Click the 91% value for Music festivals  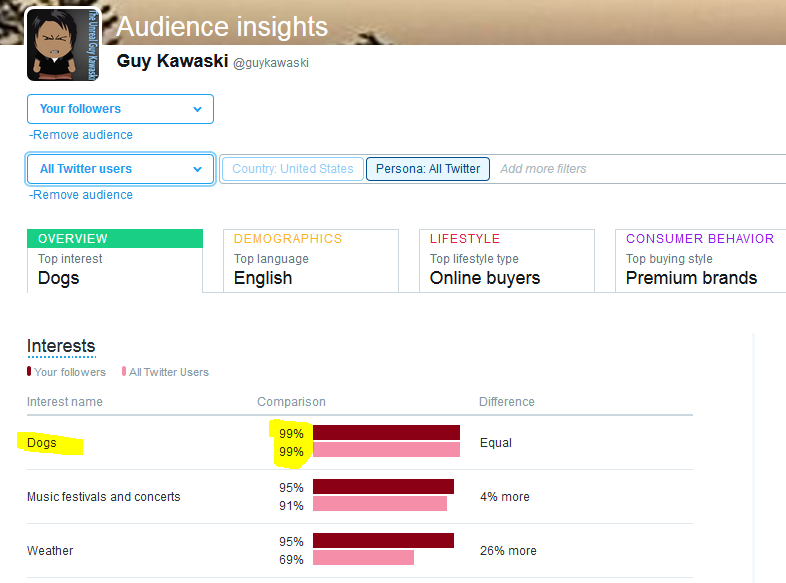[x=291, y=506]
